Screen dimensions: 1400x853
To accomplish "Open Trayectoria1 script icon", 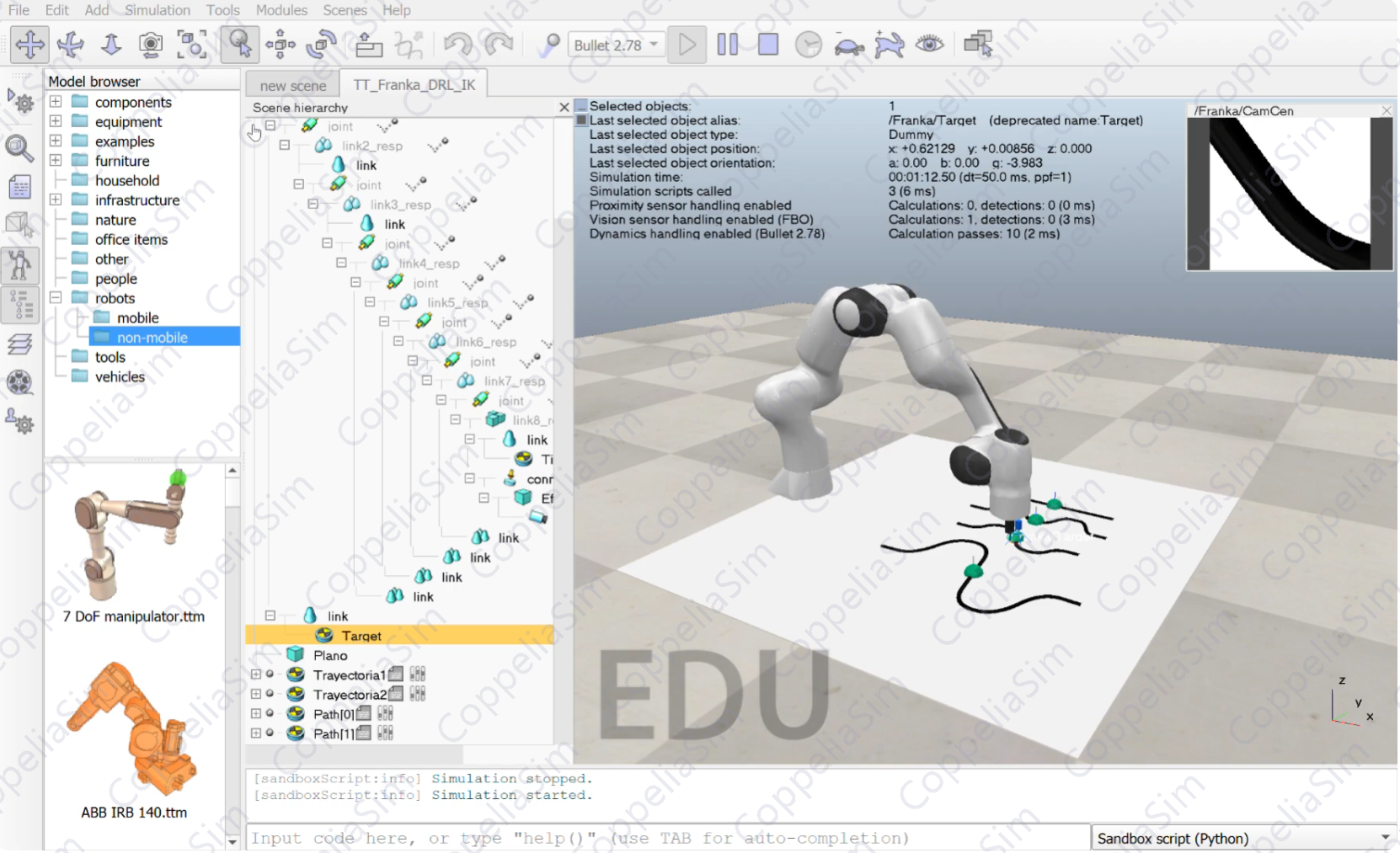I will click(395, 674).
